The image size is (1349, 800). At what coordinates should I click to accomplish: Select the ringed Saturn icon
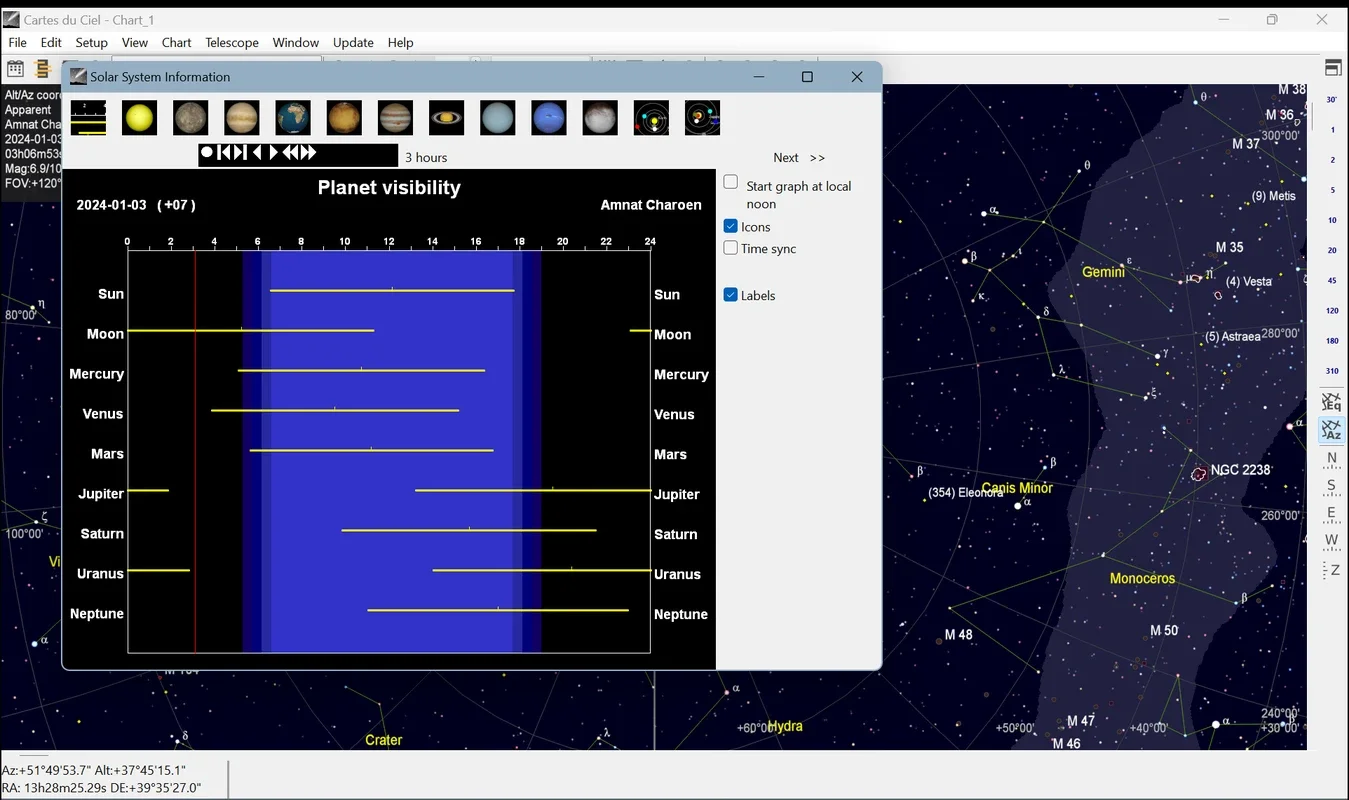[x=447, y=118]
